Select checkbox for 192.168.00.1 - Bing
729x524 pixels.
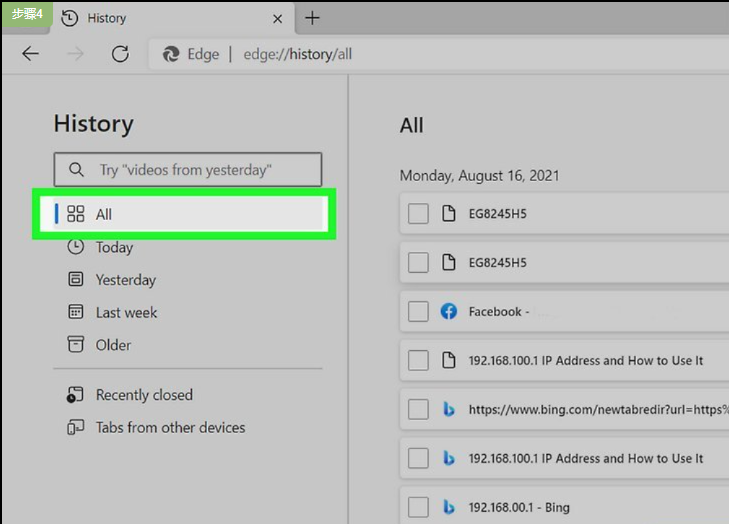pyautogui.click(x=418, y=507)
